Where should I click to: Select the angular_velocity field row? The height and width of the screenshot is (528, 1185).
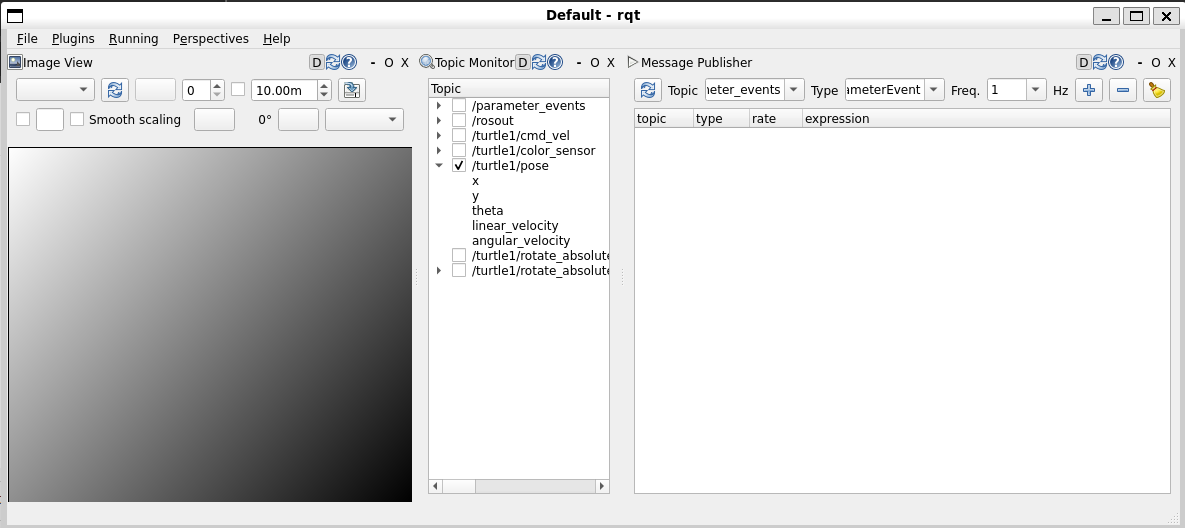[x=521, y=240]
